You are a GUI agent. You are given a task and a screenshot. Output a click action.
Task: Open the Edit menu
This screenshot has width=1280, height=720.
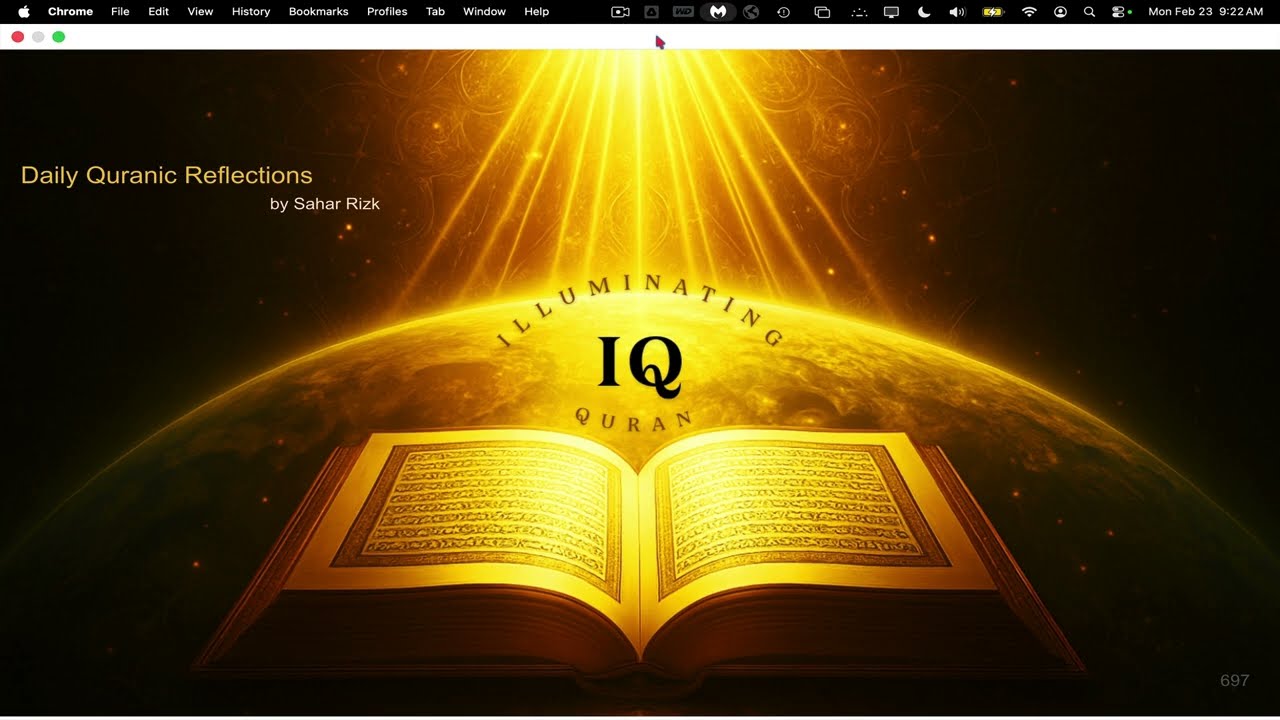pyautogui.click(x=158, y=12)
